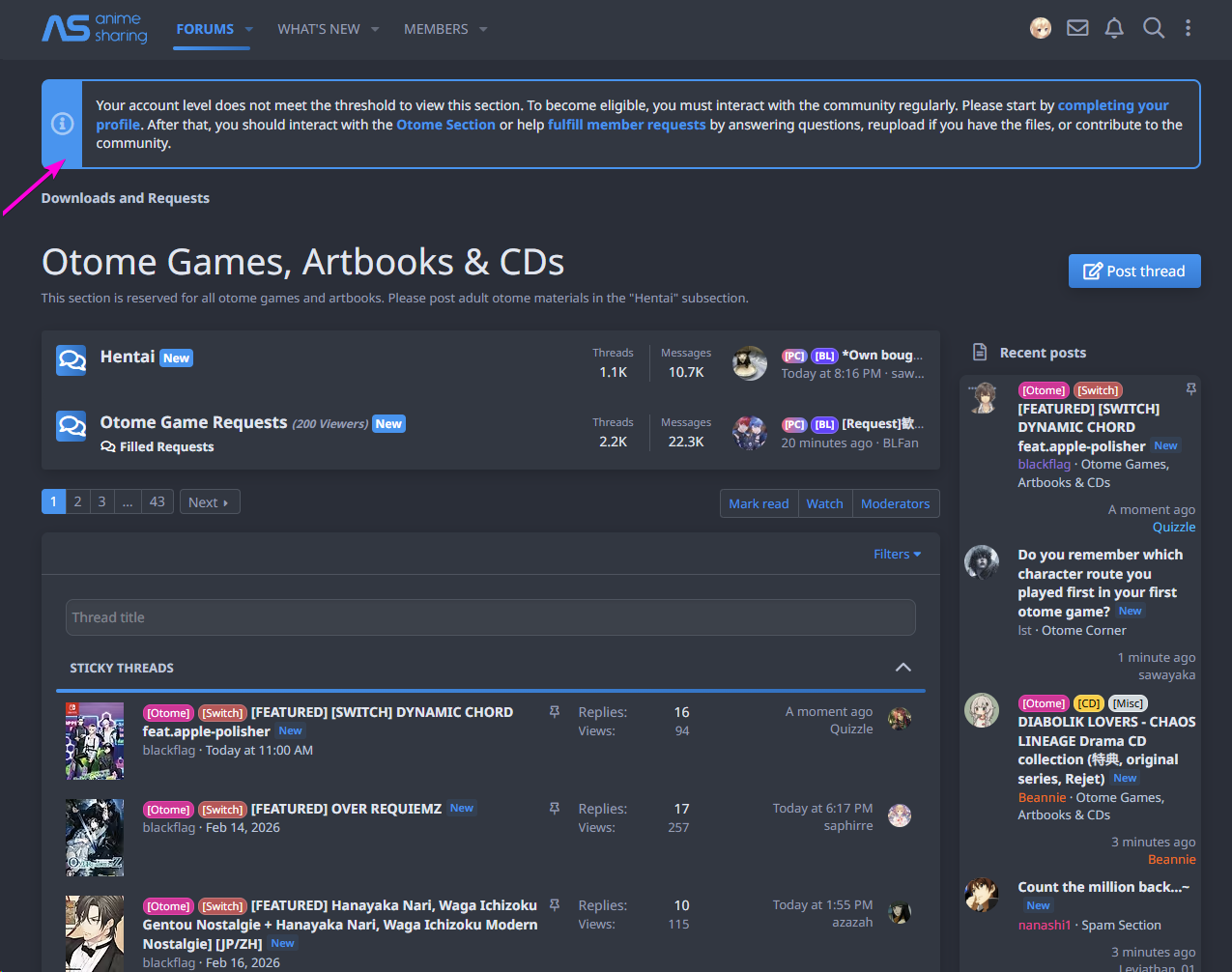Screen dimensions: 1232x972
Task: Open the FORUMS tab
Action: (205, 29)
